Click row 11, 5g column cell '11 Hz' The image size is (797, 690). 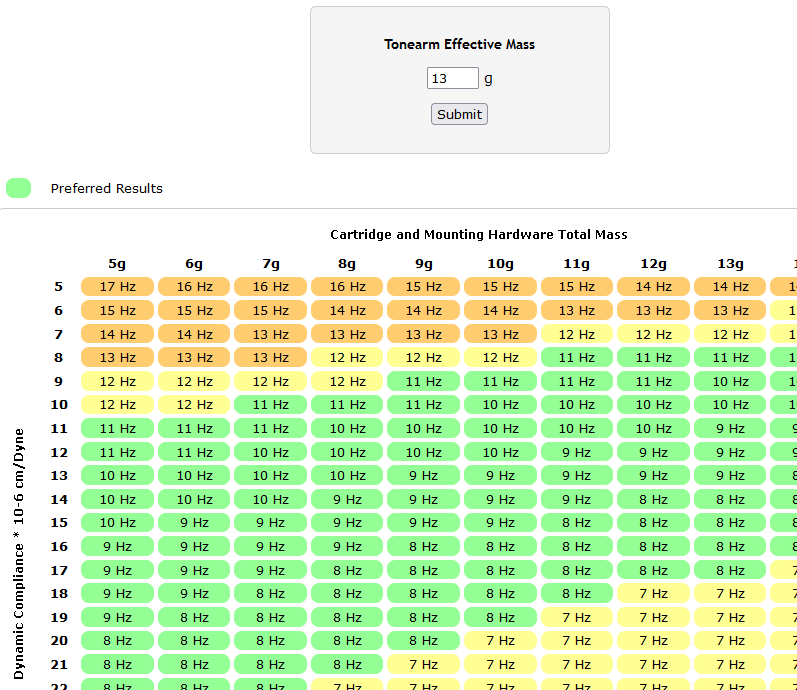[x=117, y=429]
